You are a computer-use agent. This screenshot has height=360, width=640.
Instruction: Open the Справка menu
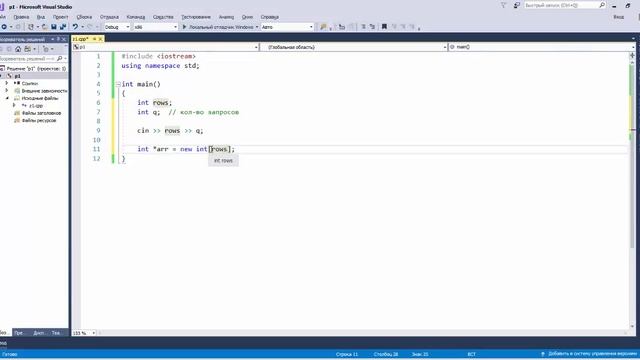pos(269,17)
